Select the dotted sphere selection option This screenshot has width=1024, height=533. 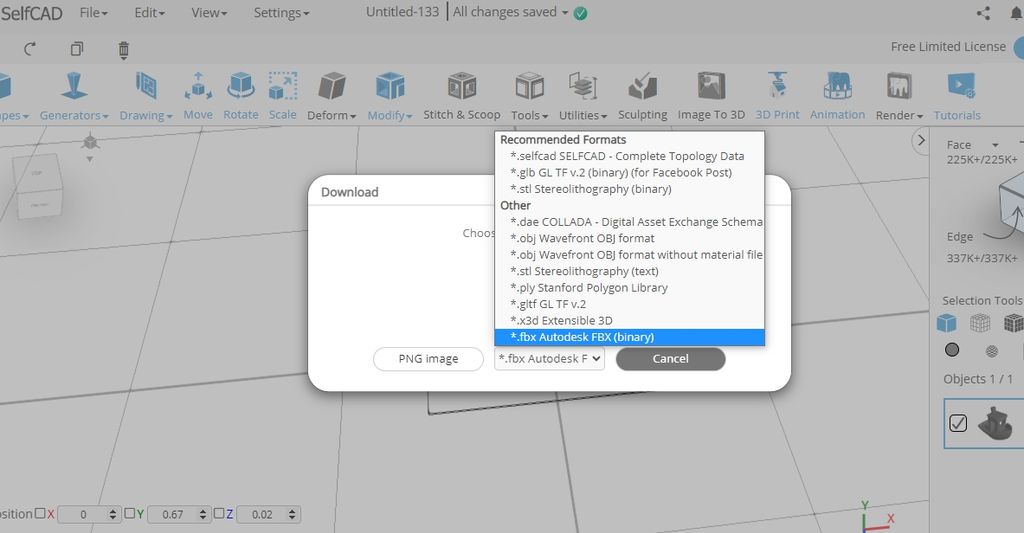click(x=991, y=351)
